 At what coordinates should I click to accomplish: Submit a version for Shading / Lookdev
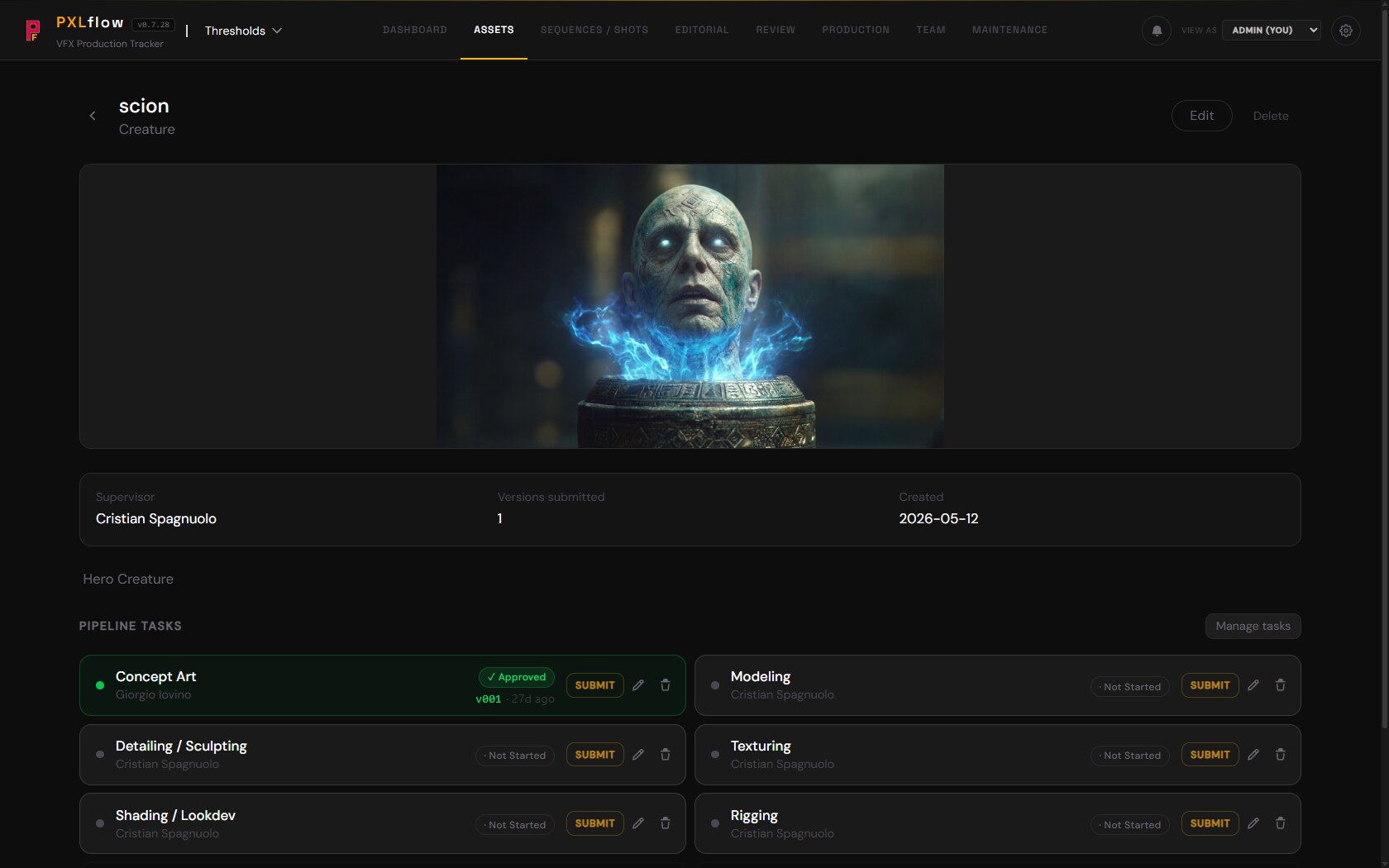(595, 823)
